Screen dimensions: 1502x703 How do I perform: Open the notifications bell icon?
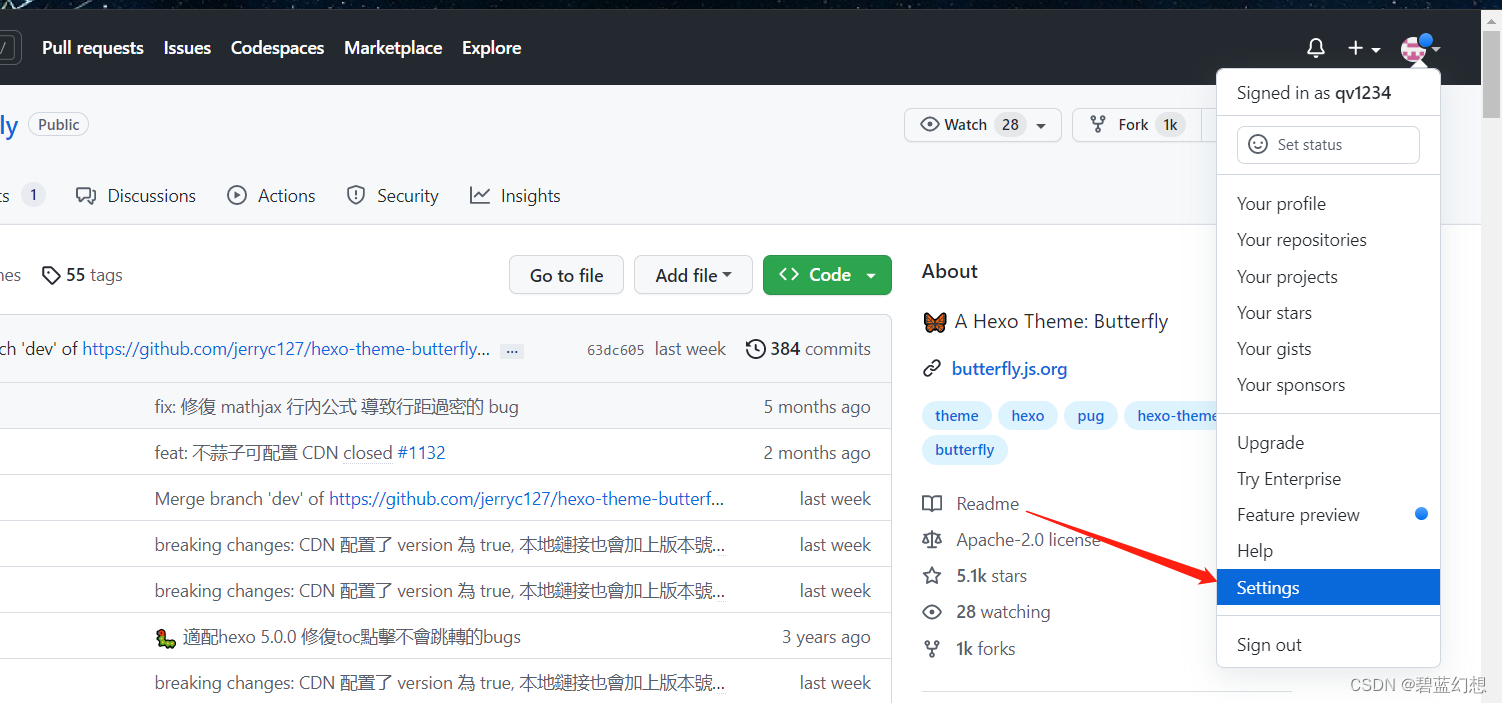[1316, 48]
